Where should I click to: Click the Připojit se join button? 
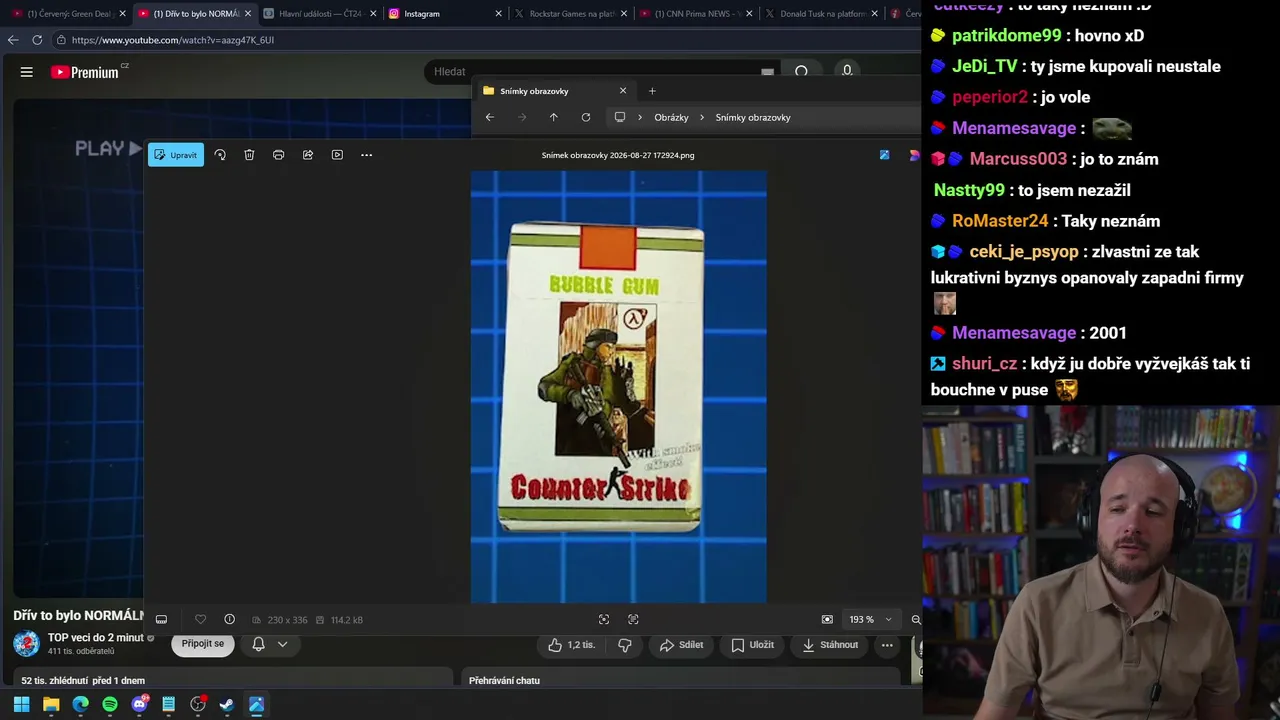(203, 644)
